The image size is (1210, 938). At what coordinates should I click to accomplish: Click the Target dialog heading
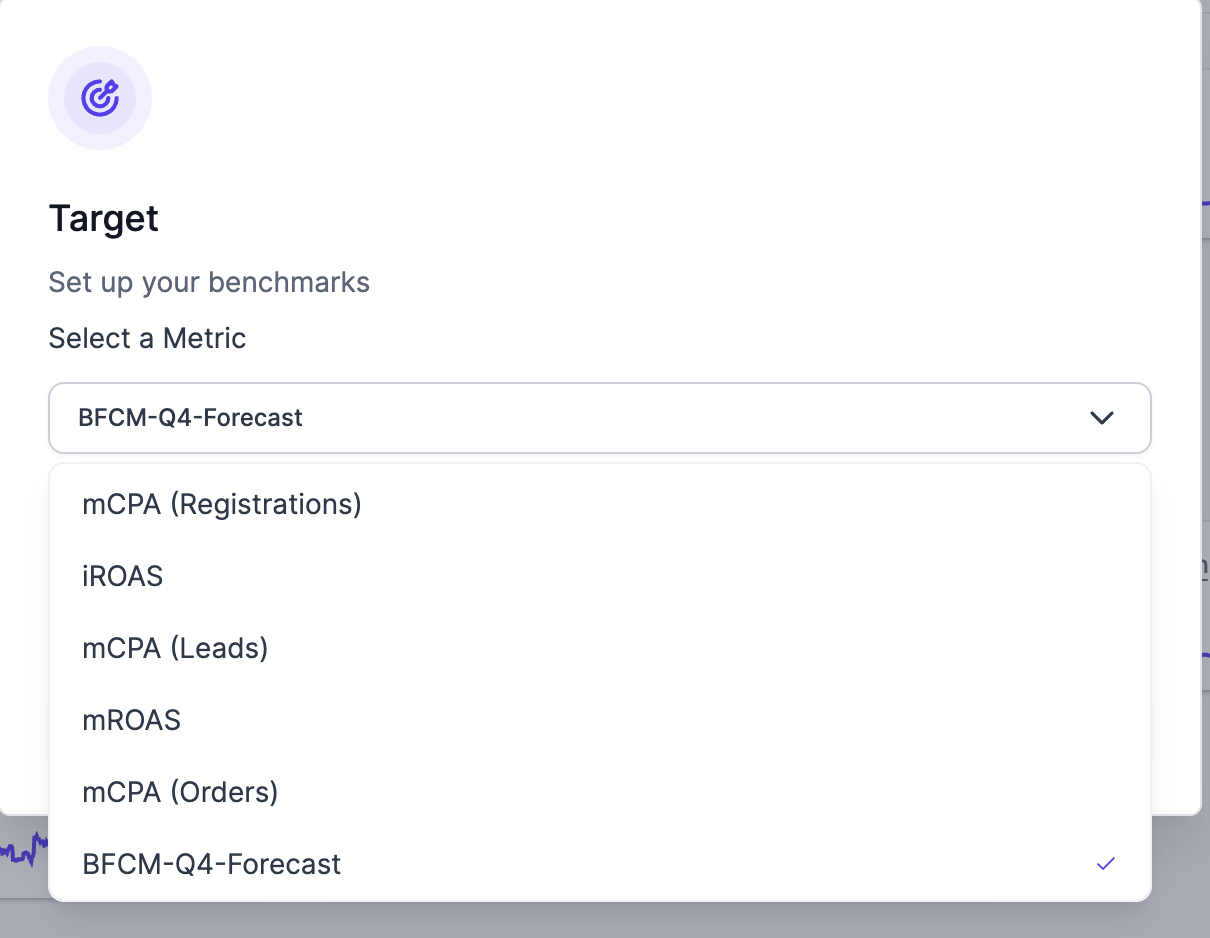point(104,218)
